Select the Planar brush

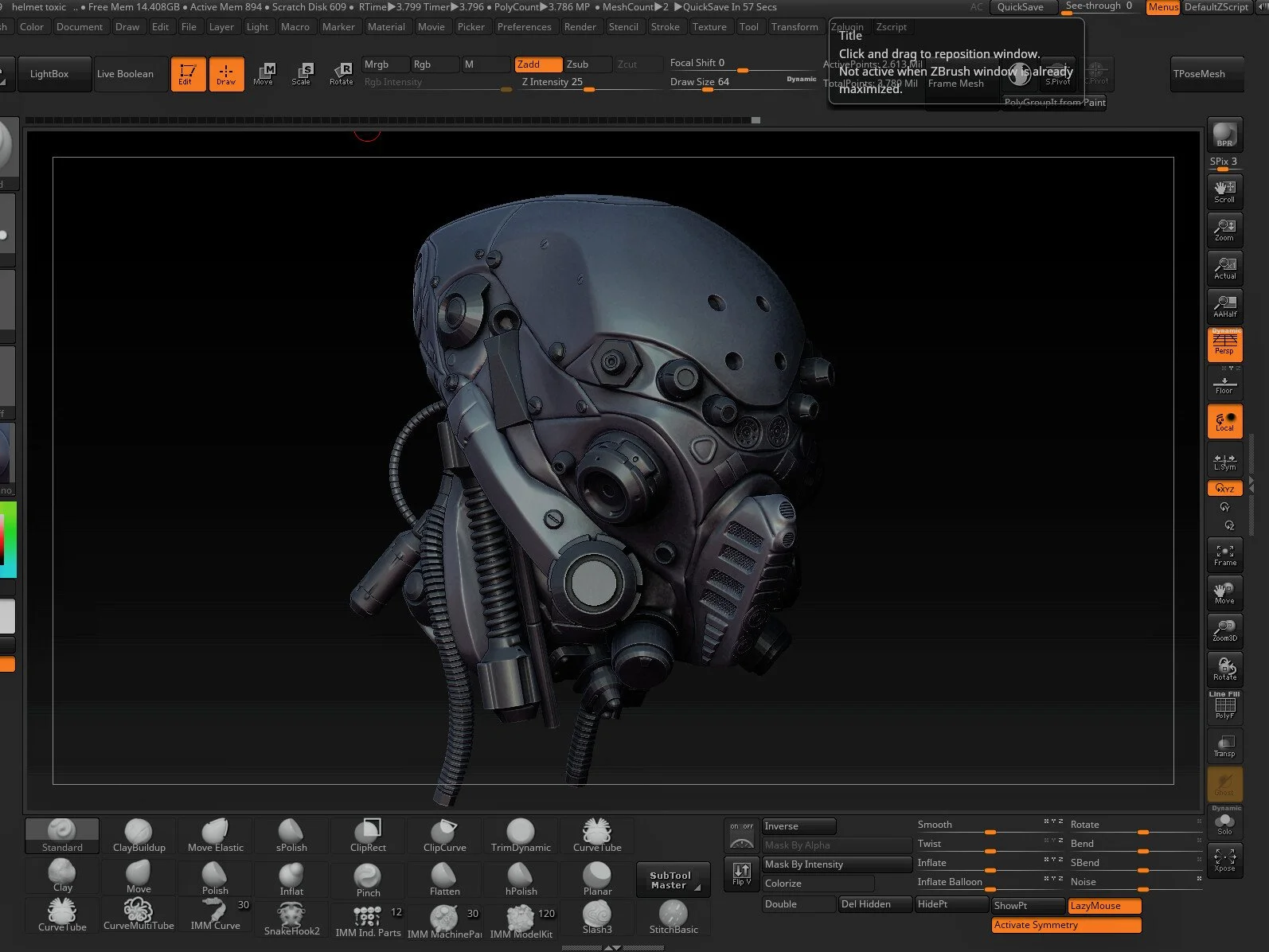[x=597, y=879]
